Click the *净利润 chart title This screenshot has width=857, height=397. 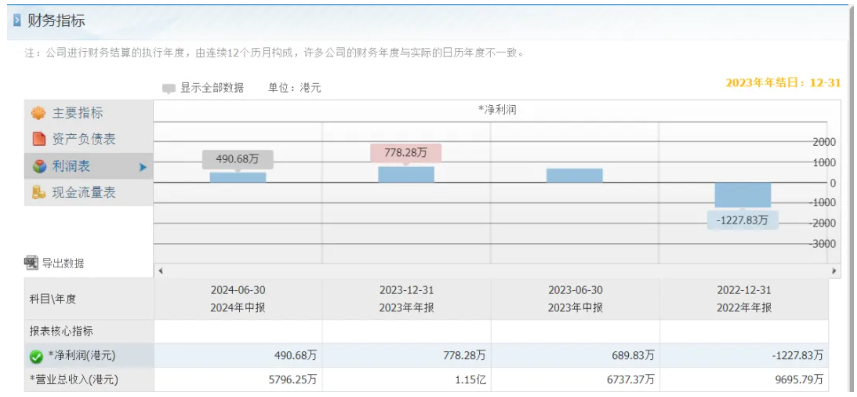(497, 110)
